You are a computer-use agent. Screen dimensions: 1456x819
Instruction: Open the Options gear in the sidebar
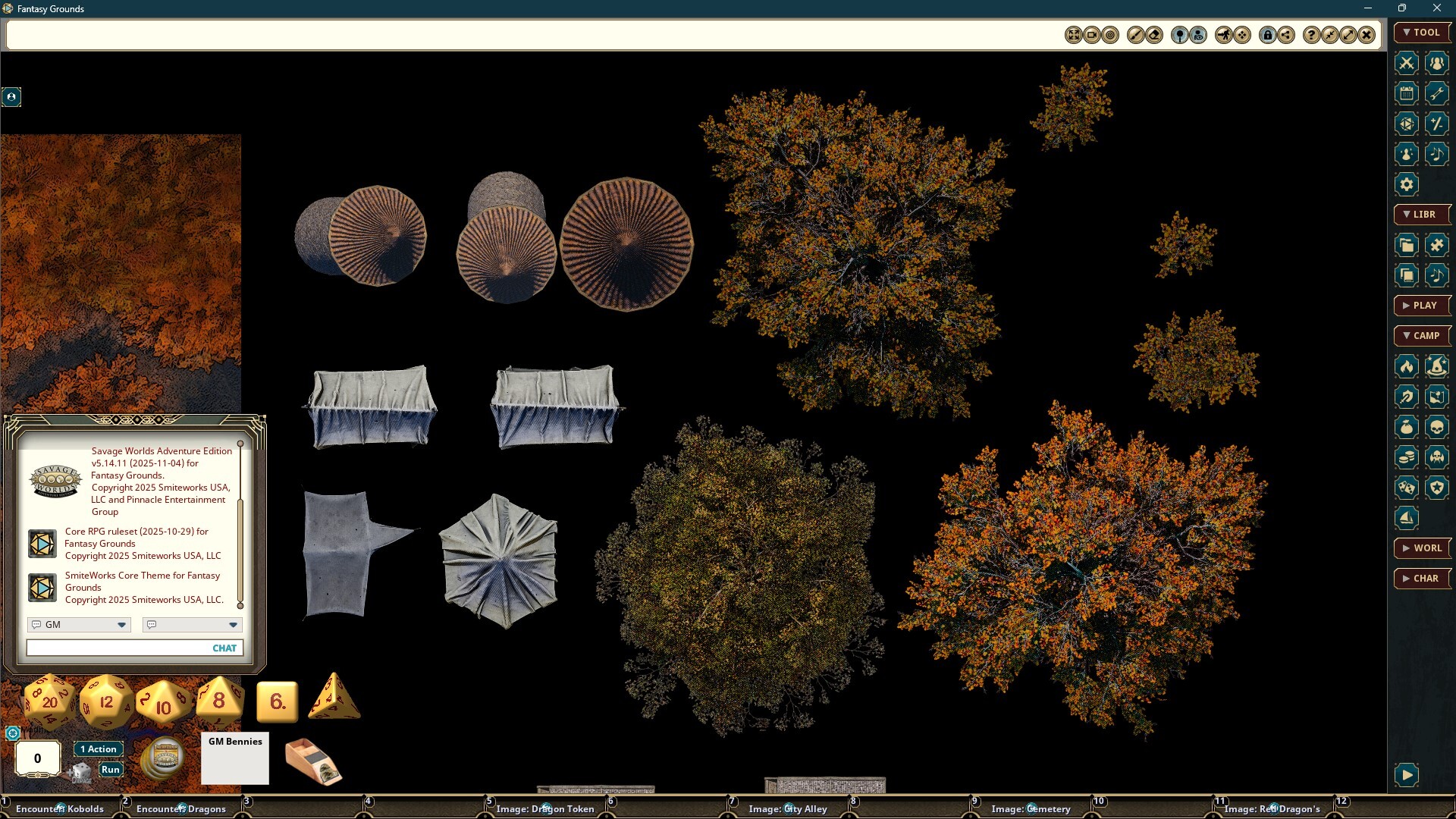tap(1407, 184)
